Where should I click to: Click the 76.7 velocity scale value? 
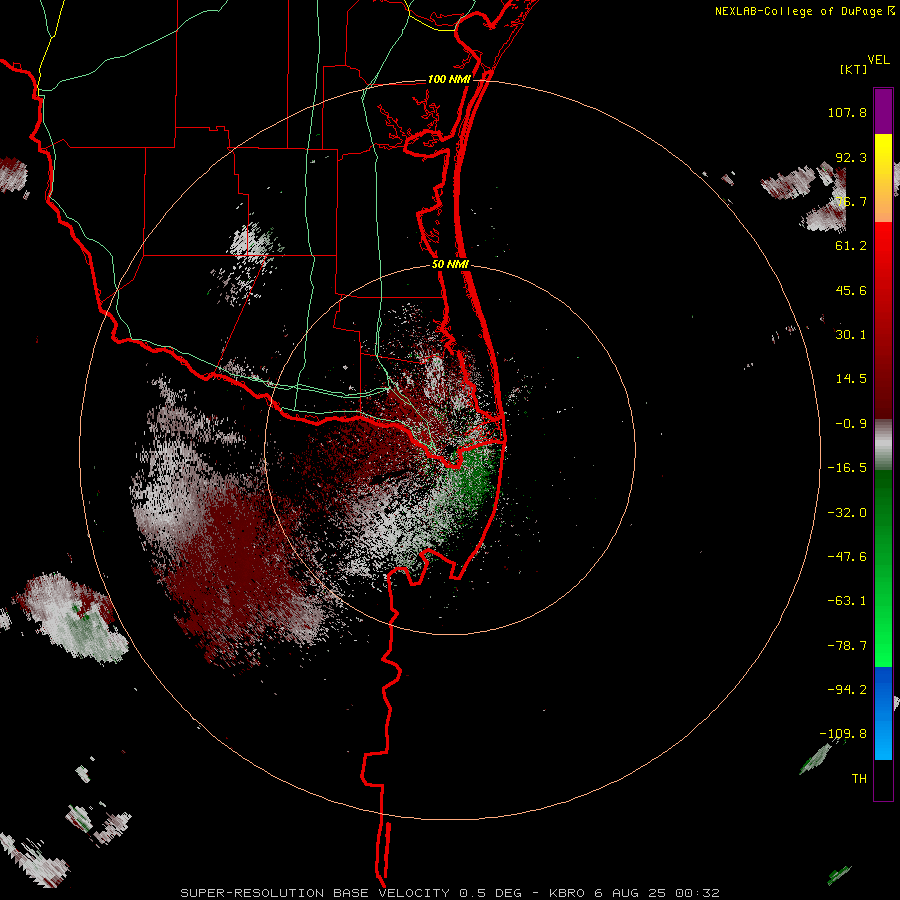point(851,201)
